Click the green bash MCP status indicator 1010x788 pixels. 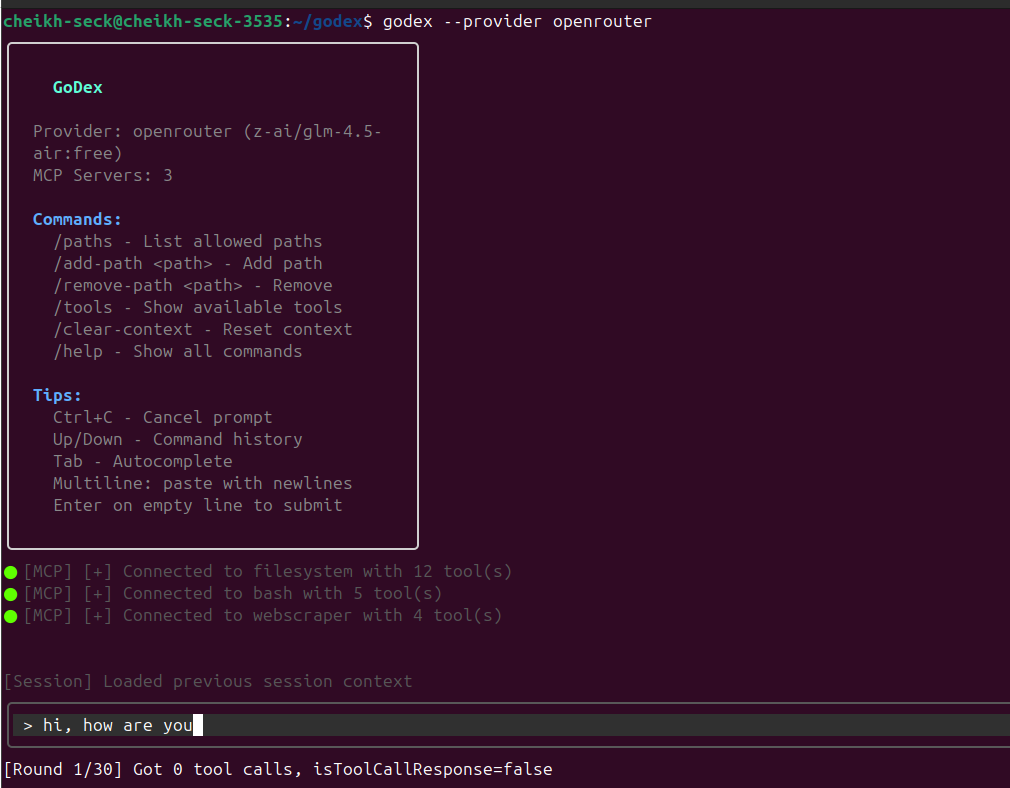coord(10,593)
